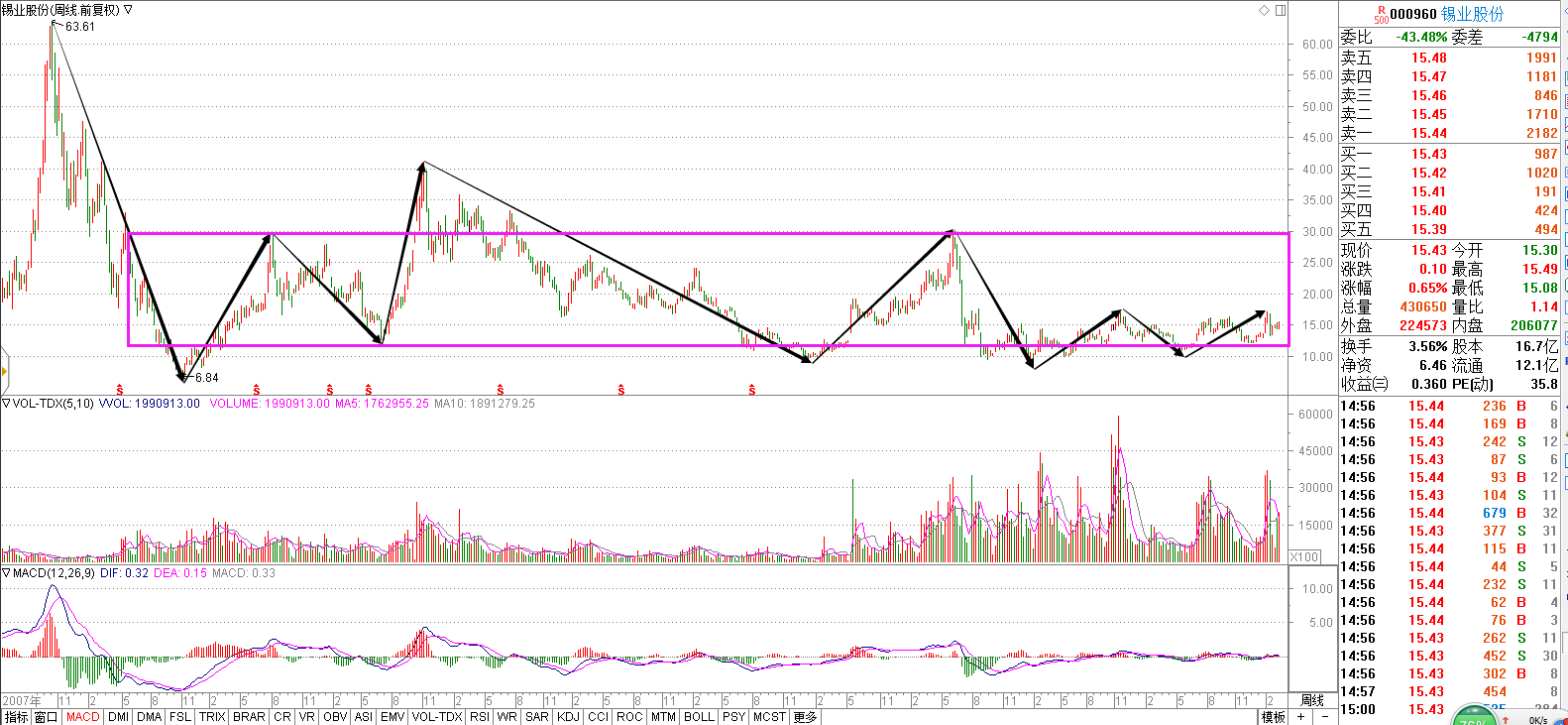Image resolution: width=1568 pixels, height=725 pixels.
Task: Select the FSL indicator tab
Action: tap(180, 717)
